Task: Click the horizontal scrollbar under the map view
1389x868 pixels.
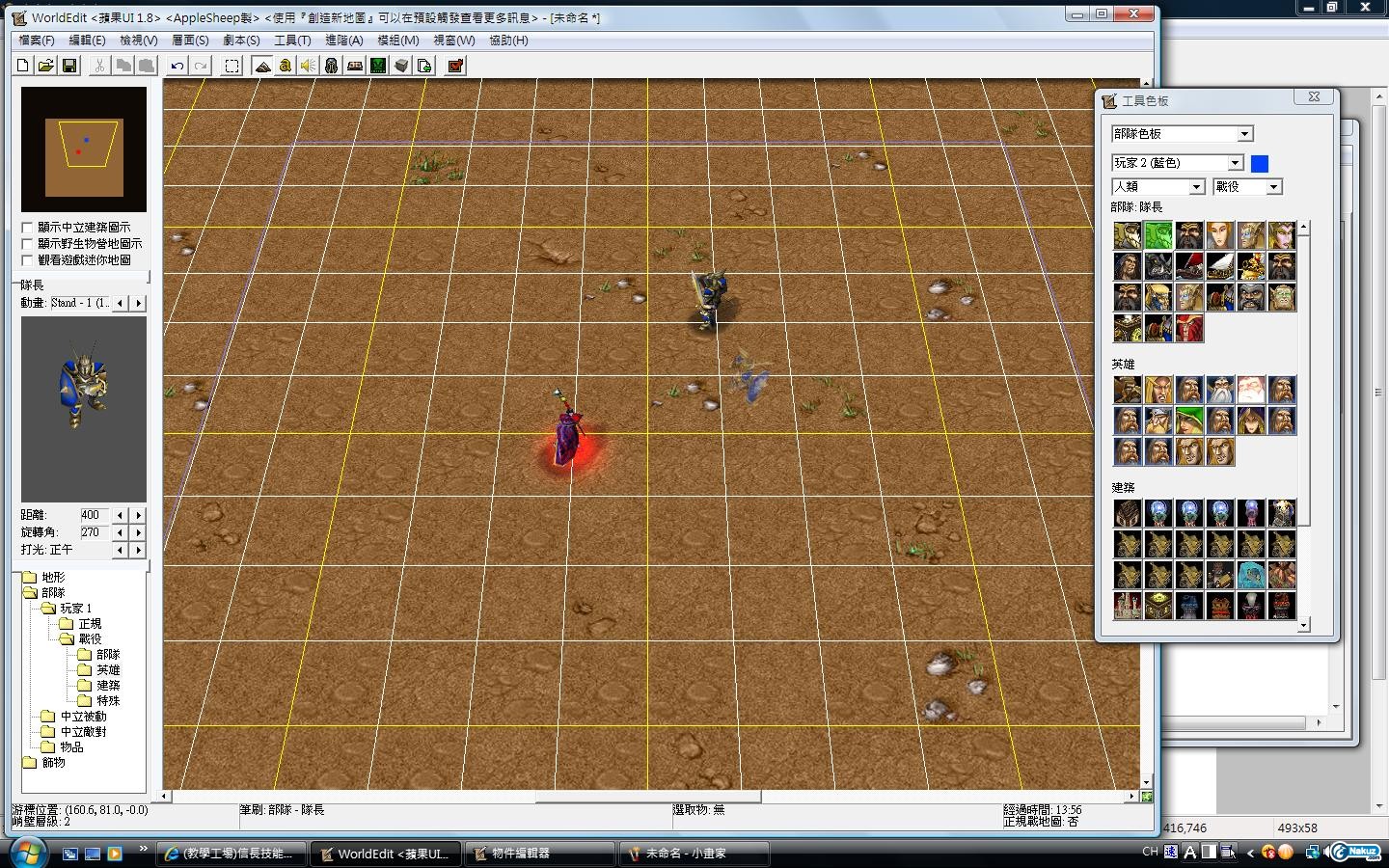Action: click(647, 797)
